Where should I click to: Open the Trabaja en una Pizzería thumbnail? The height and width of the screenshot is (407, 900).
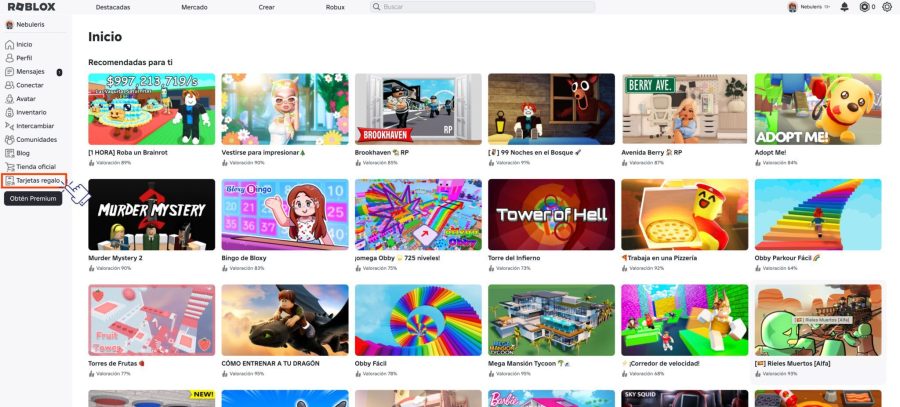point(685,215)
